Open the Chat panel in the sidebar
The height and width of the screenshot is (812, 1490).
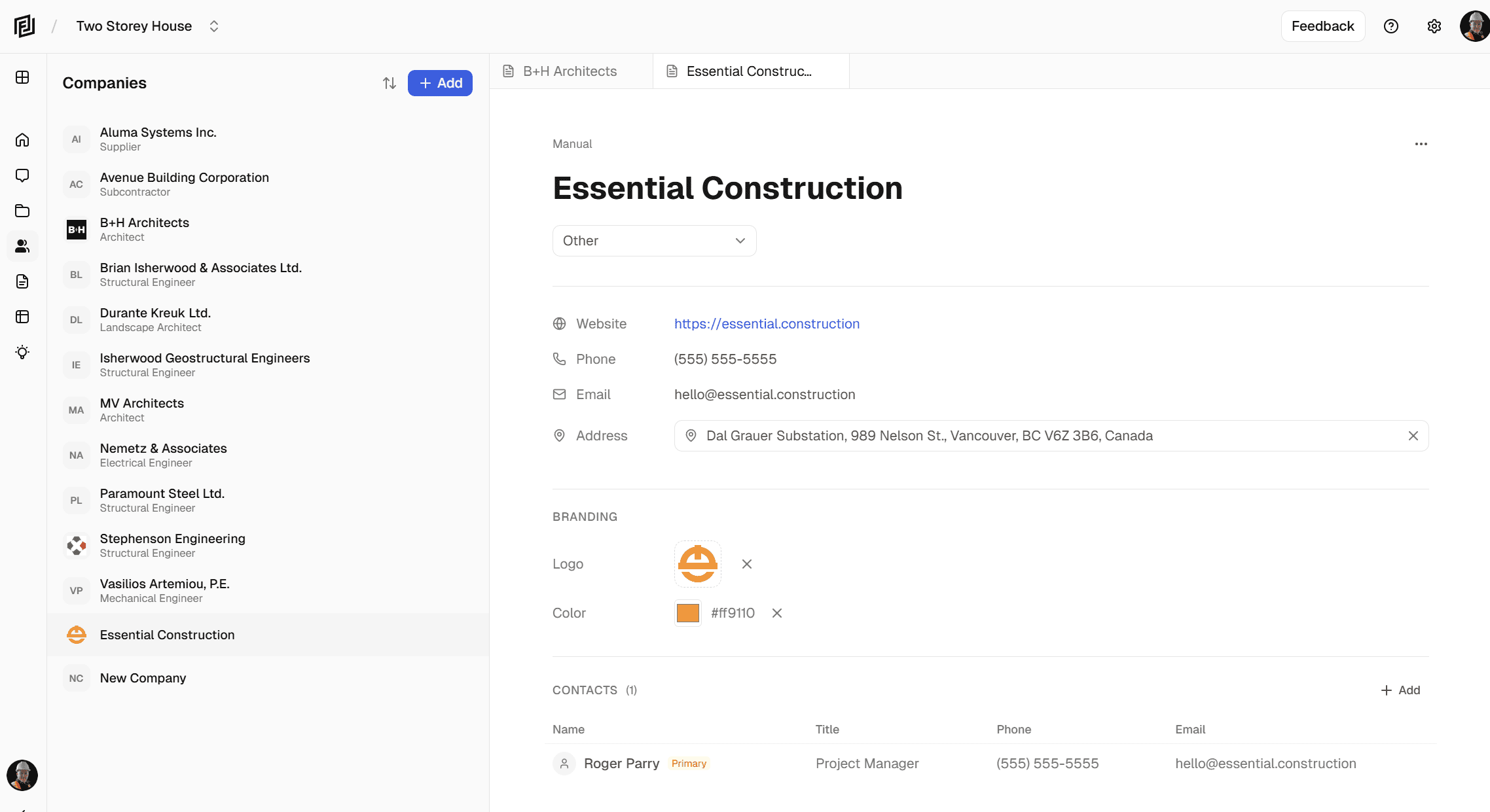[x=22, y=175]
